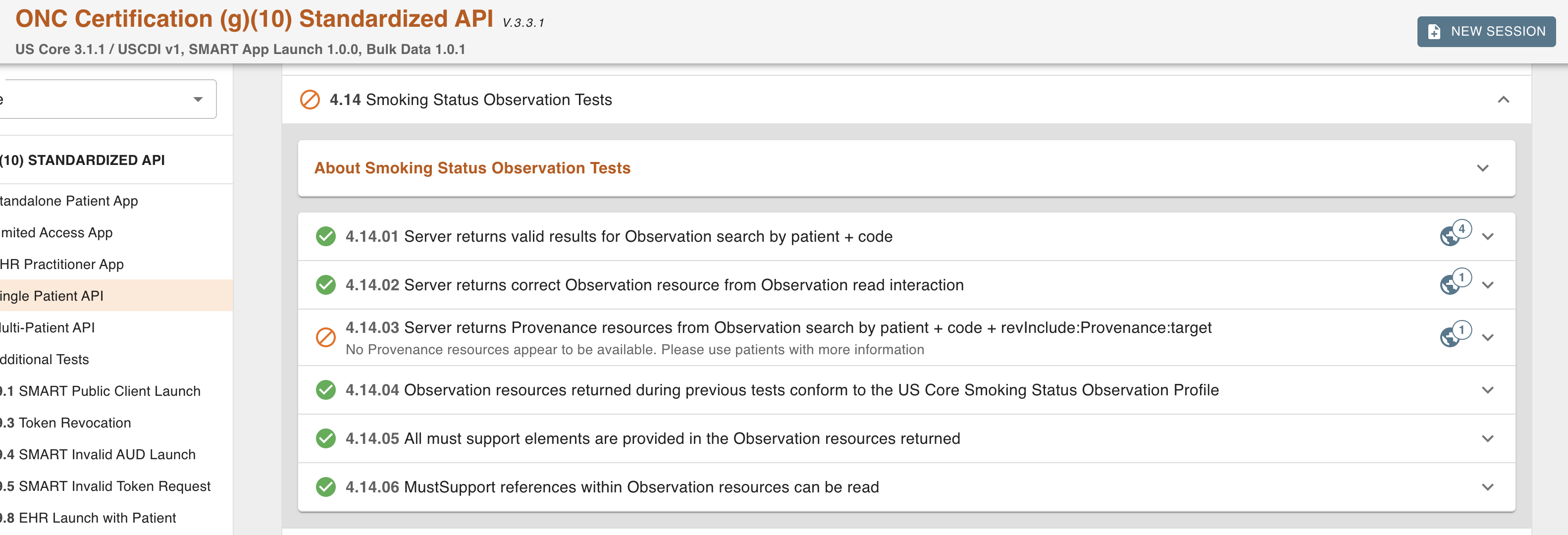Image resolution: width=1568 pixels, height=535 pixels.
Task: Click the skip icon beside 4.14 Smoking Status header
Action: click(x=310, y=99)
